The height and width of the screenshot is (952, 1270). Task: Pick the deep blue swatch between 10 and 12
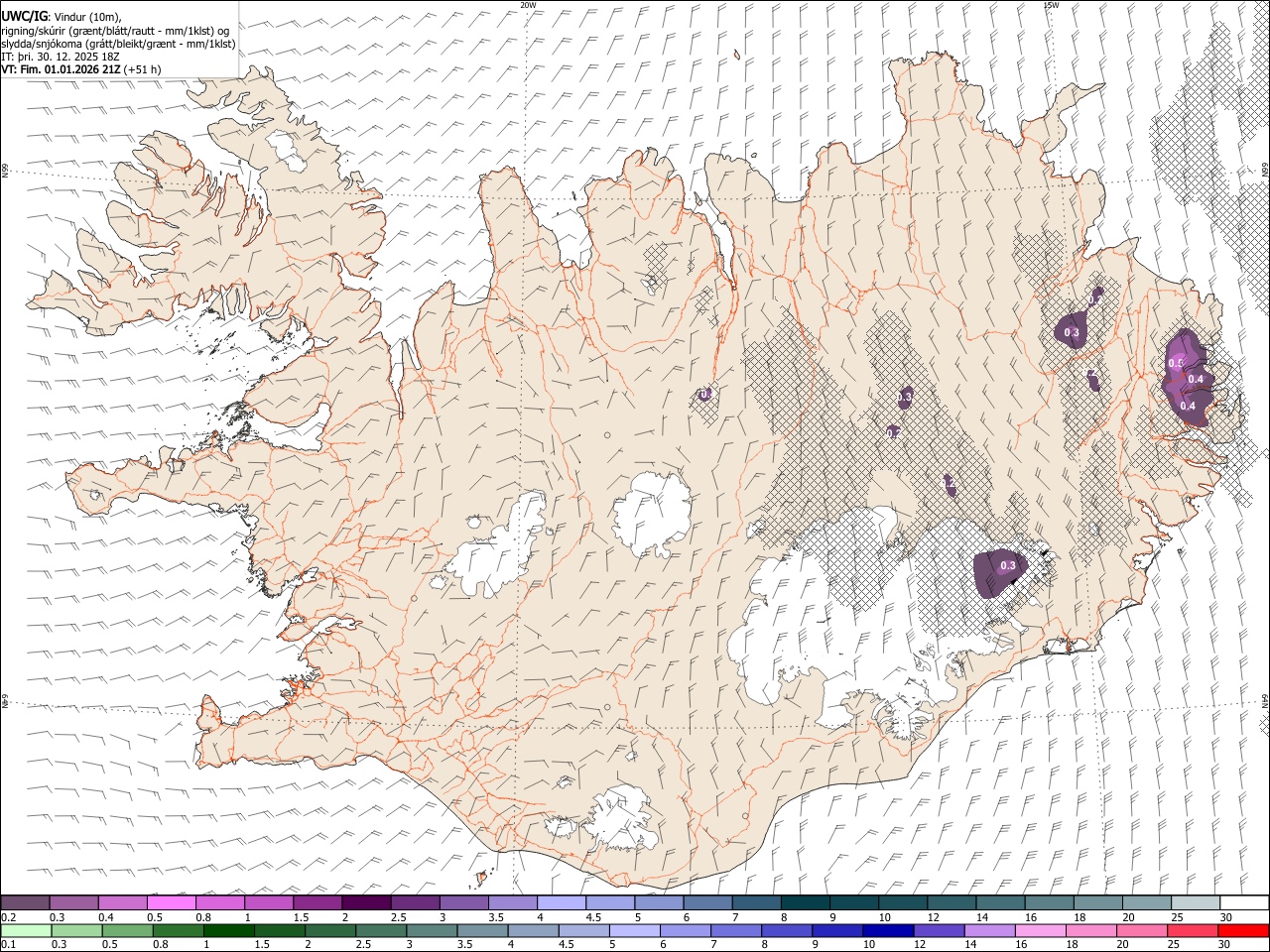[x=887, y=930]
